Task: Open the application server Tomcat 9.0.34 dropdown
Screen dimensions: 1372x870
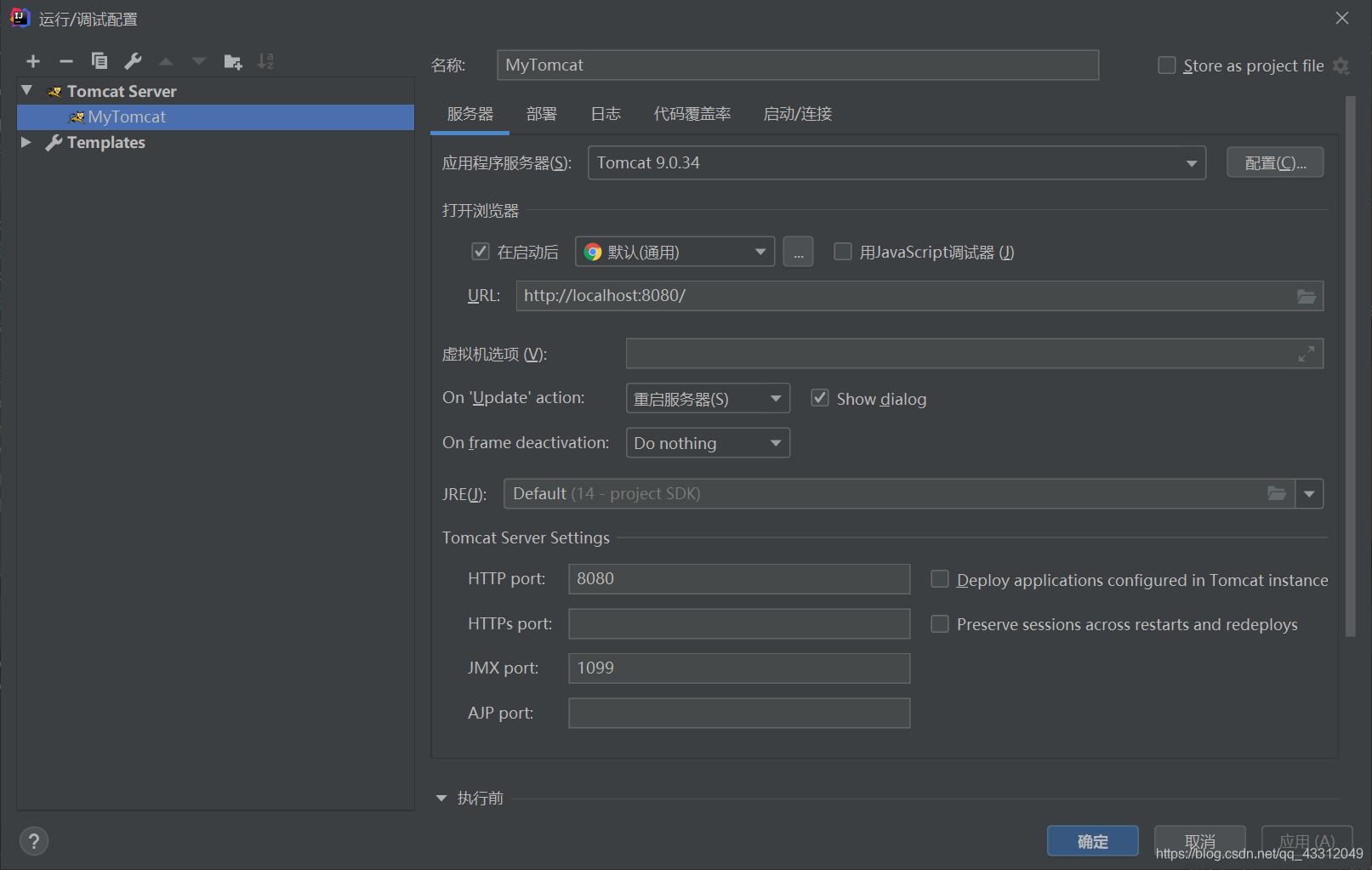Action: pos(897,162)
